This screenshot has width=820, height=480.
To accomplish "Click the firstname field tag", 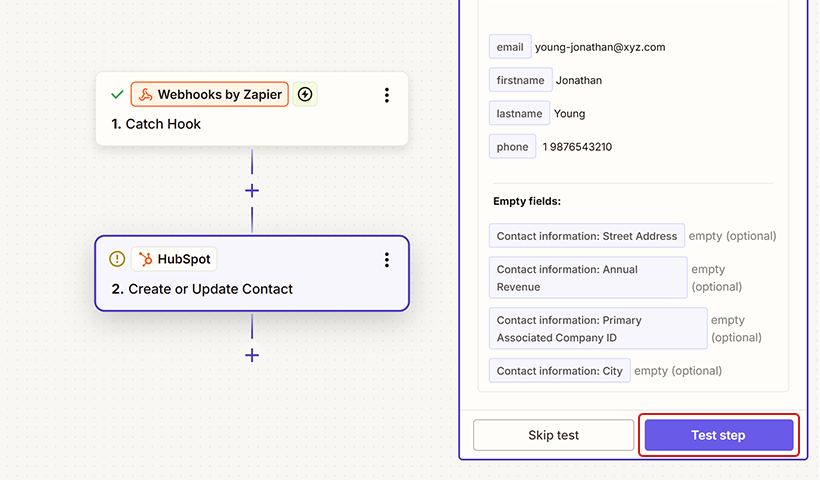I will click(x=520, y=80).
